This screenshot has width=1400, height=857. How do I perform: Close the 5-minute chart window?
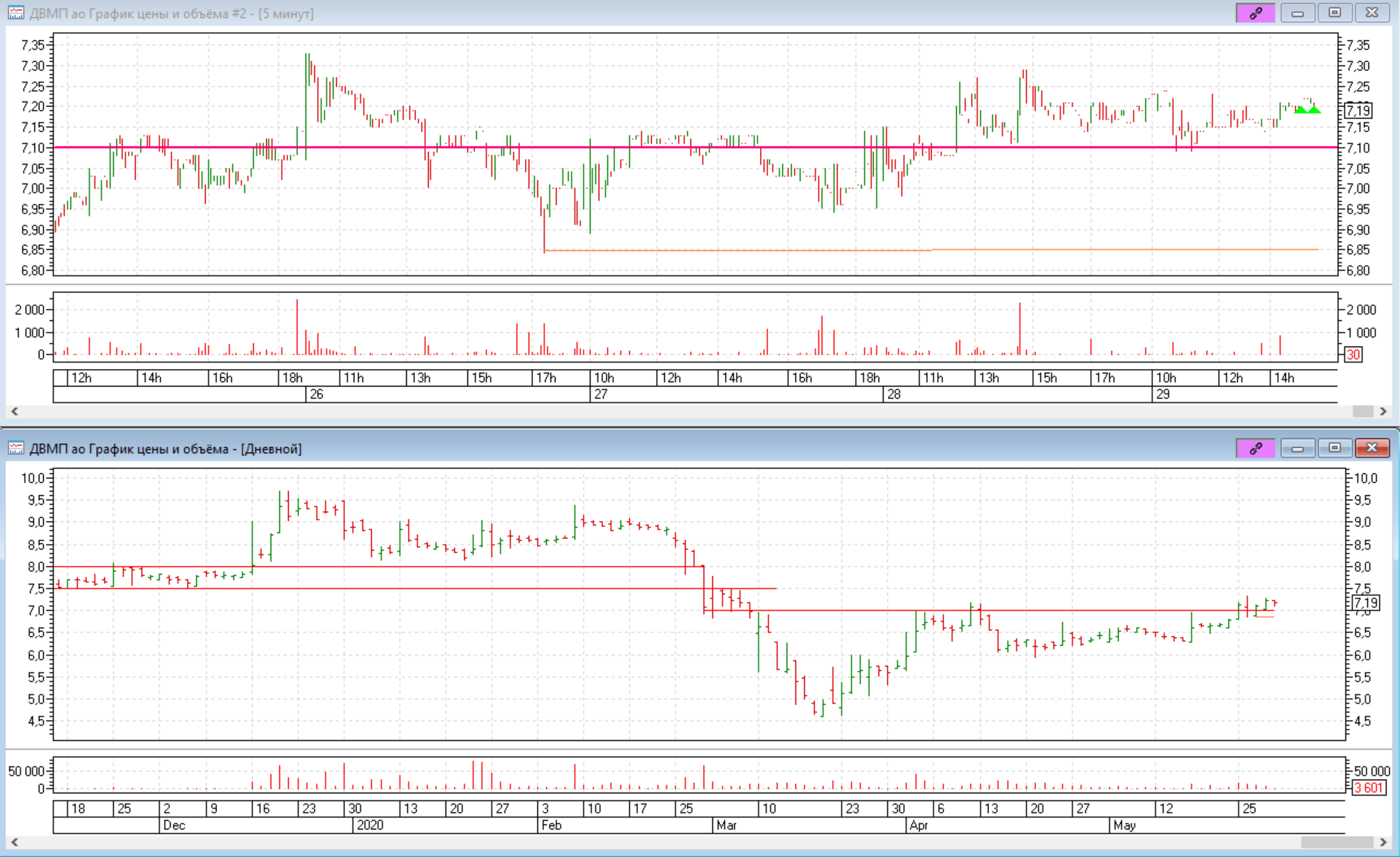point(1372,13)
